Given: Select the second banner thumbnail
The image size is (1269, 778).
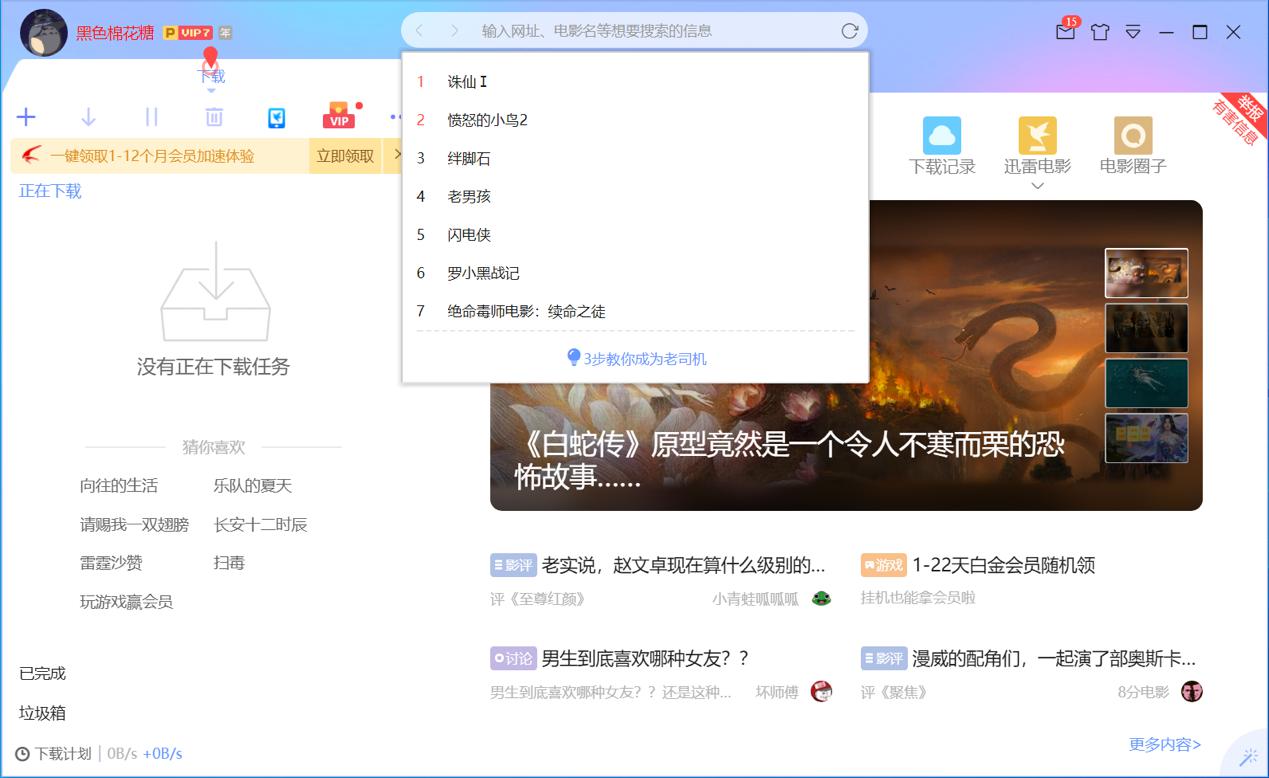Looking at the screenshot, I should pos(1146,328).
